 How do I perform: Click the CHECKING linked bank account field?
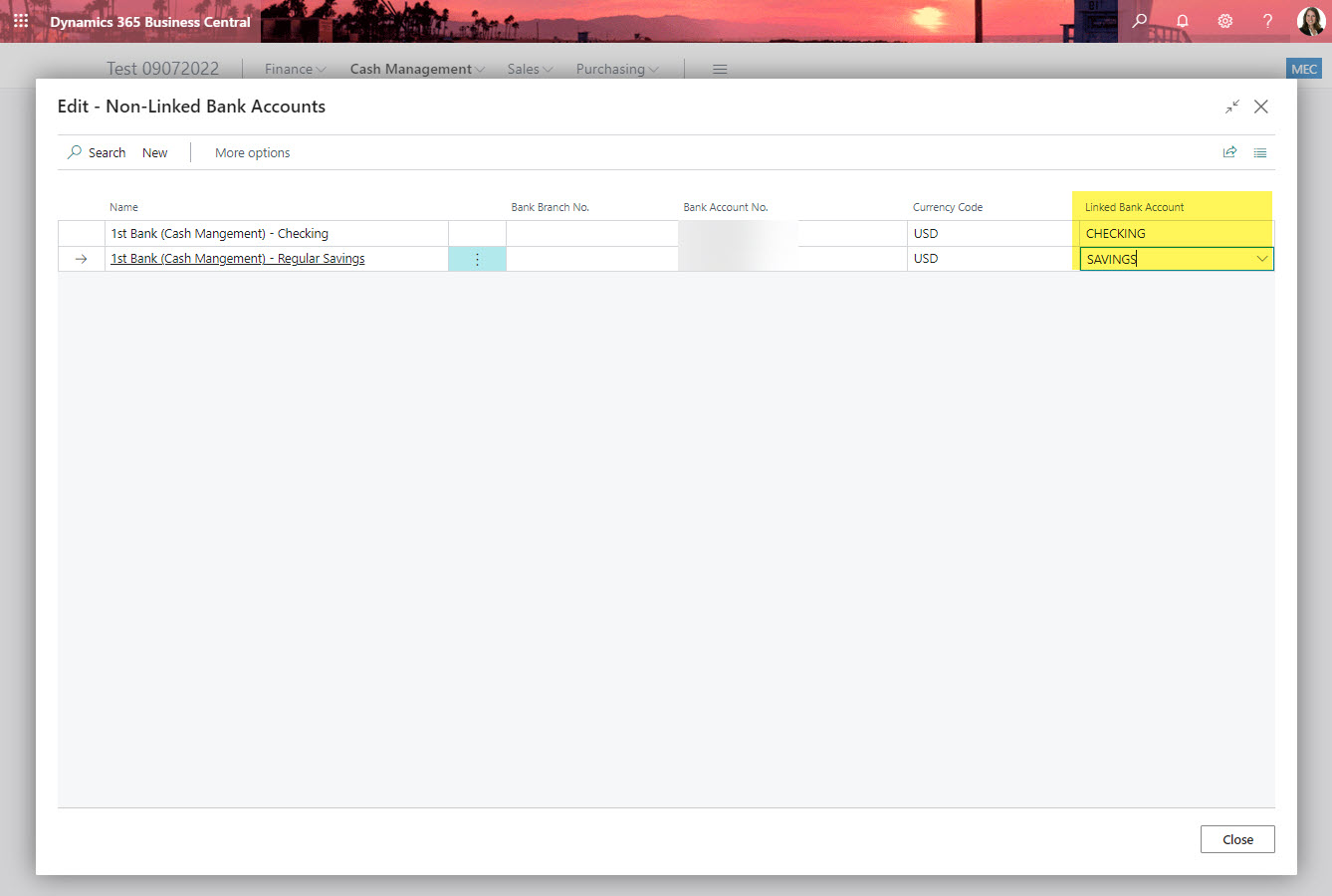(1177, 234)
